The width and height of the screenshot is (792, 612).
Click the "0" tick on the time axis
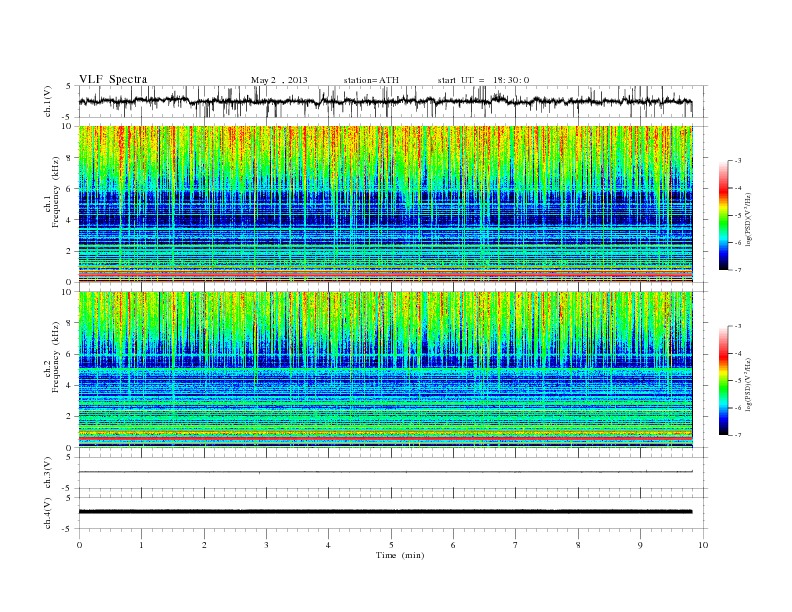tap(79, 545)
